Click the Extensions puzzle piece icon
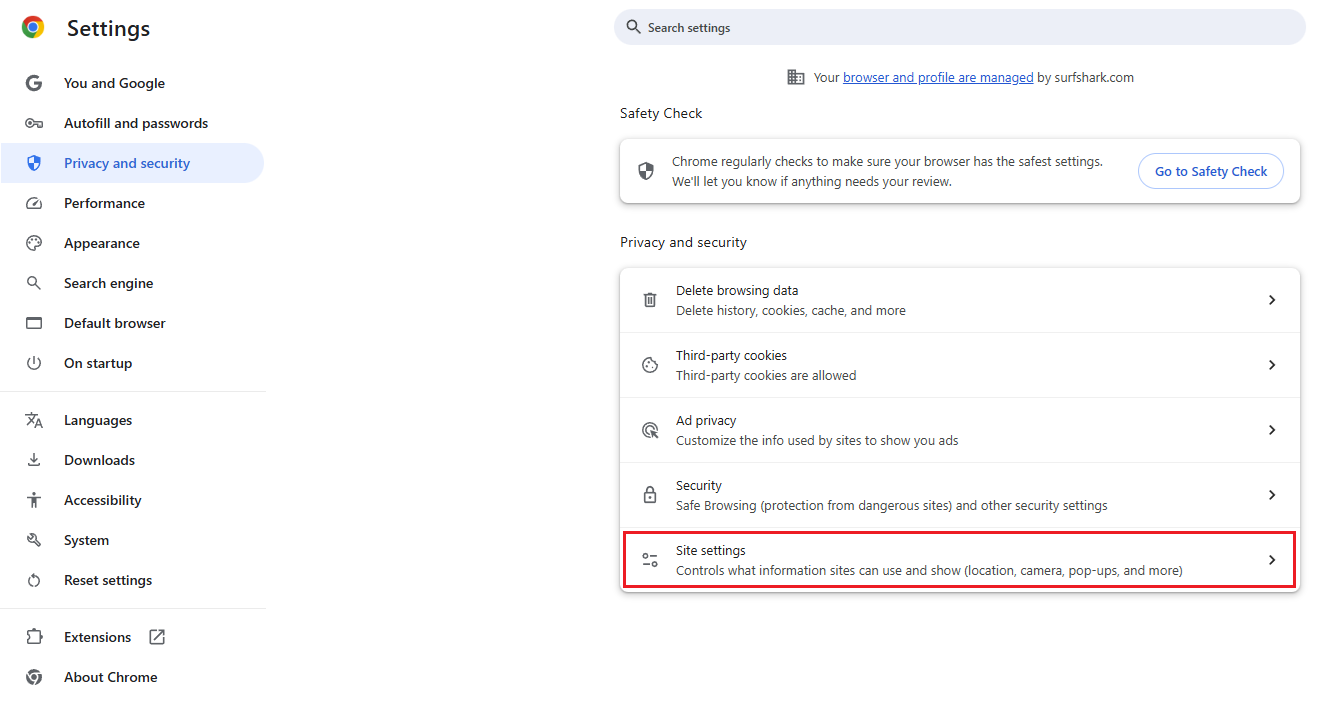Image resolution: width=1329 pixels, height=712 pixels. [34, 637]
